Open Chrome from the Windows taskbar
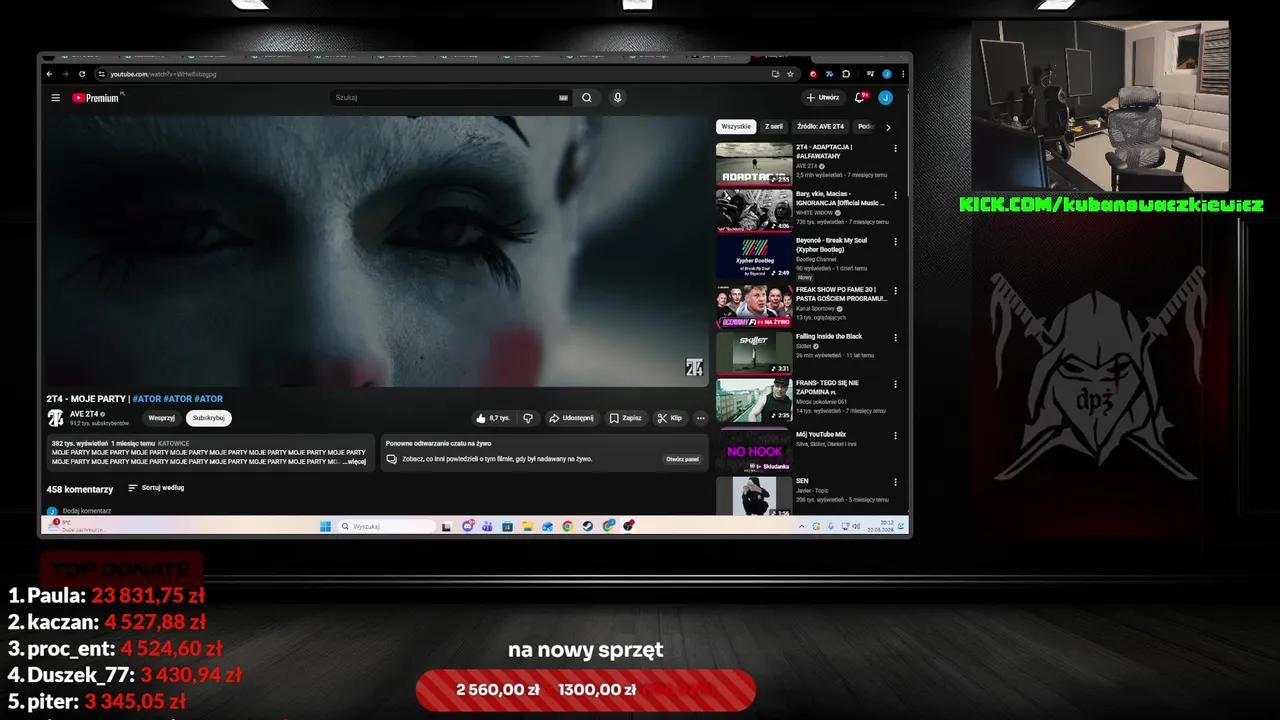Screen dimensions: 1280x720 coord(567,526)
